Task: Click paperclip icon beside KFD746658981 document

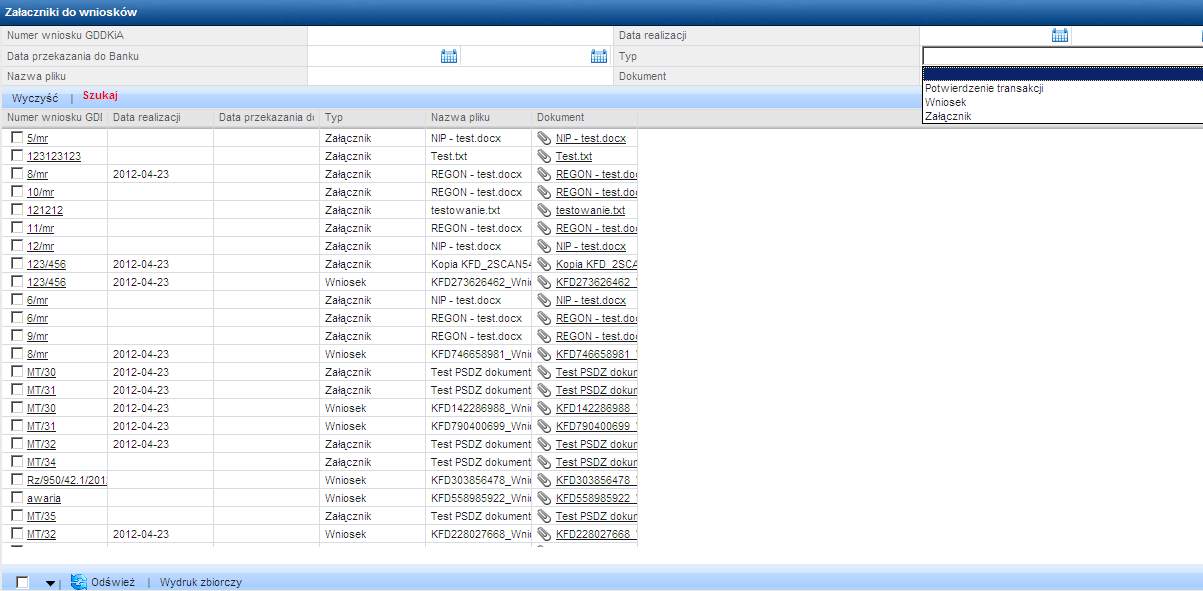Action: tap(543, 354)
